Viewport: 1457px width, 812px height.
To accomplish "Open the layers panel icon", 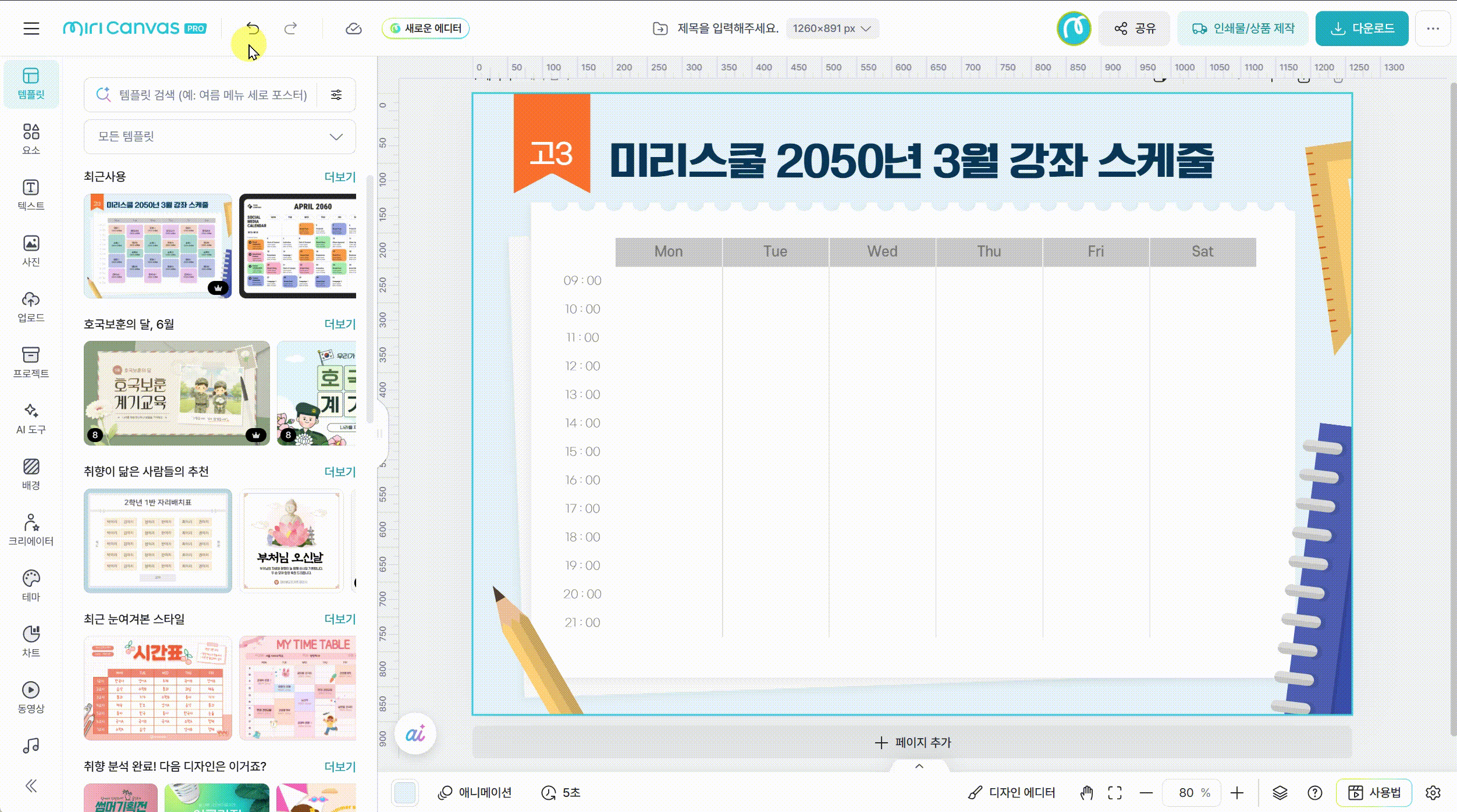I will coord(1280,793).
